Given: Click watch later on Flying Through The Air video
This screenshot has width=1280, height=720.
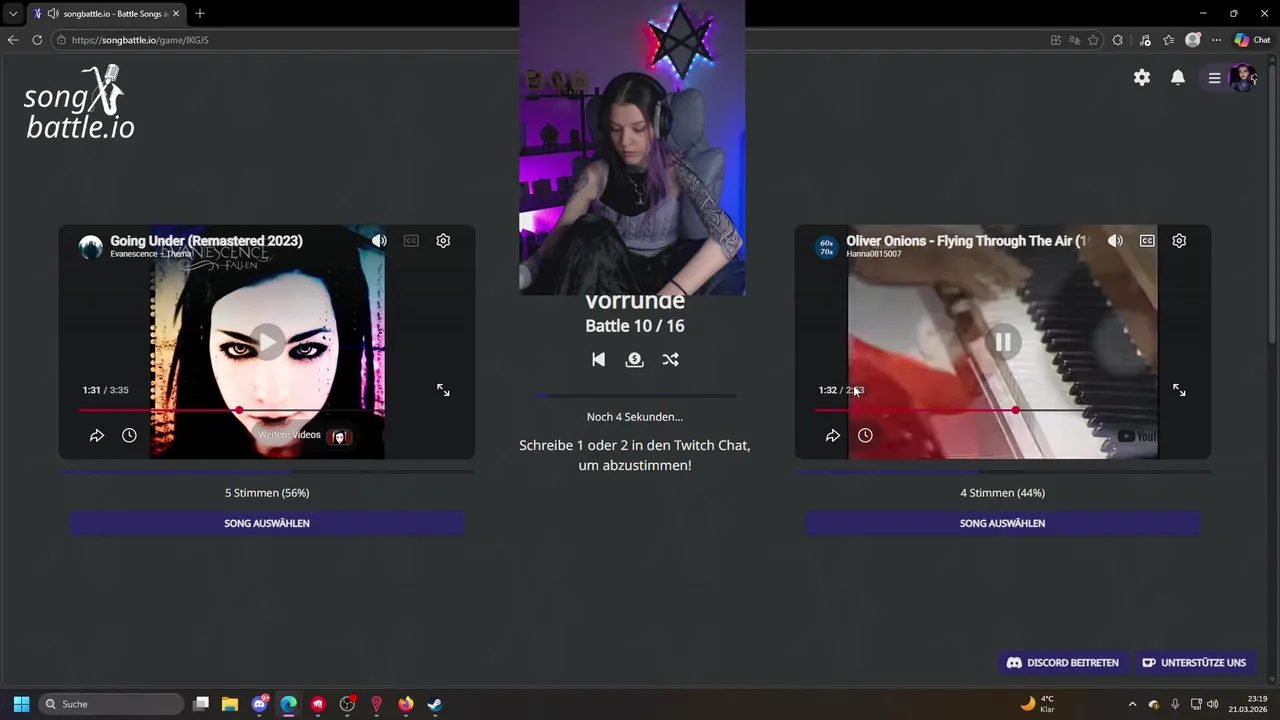Looking at the screenshot, I should (865, 435).
